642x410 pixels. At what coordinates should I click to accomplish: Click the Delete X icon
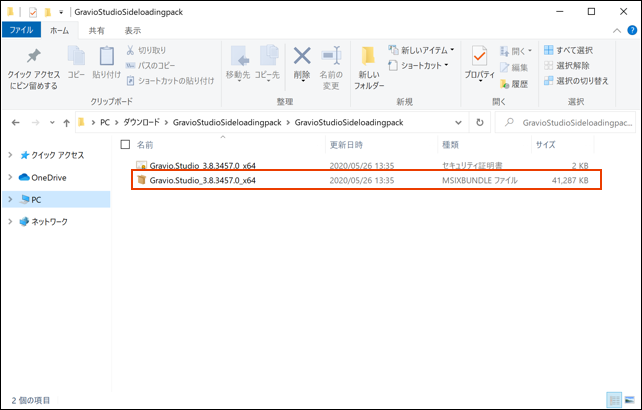302,63
